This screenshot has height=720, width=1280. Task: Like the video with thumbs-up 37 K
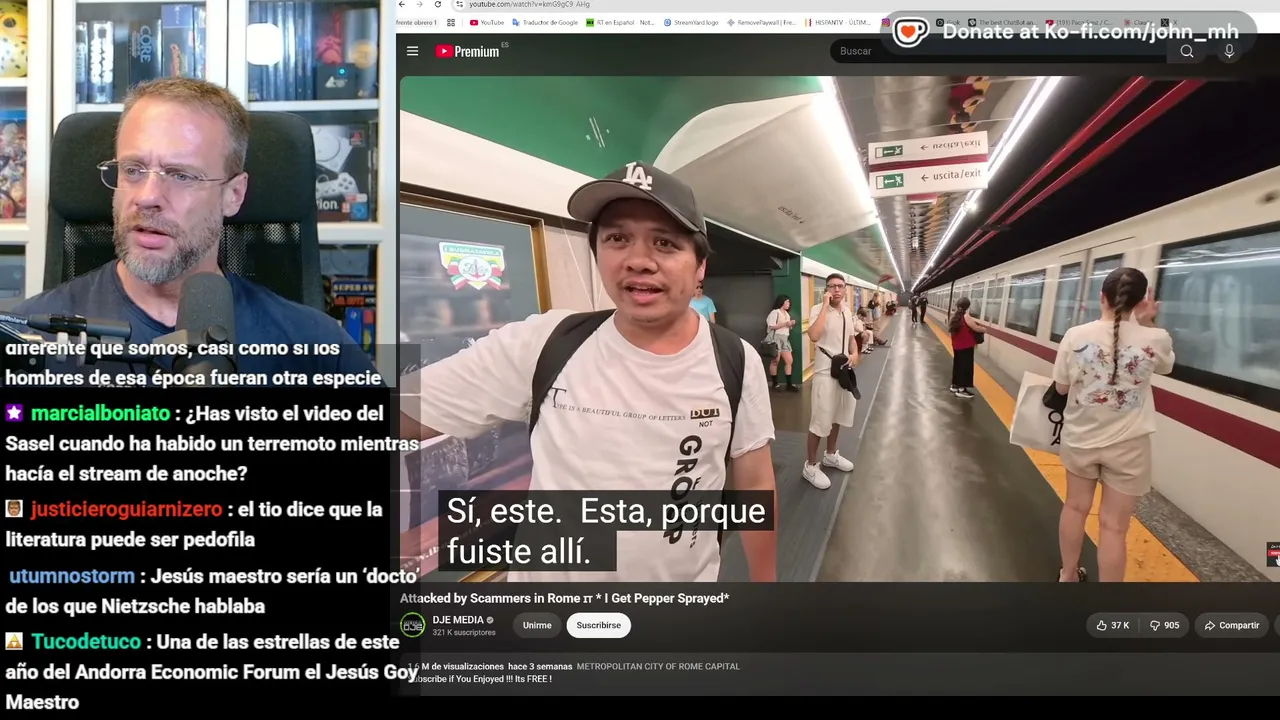tap(1112, 625)
